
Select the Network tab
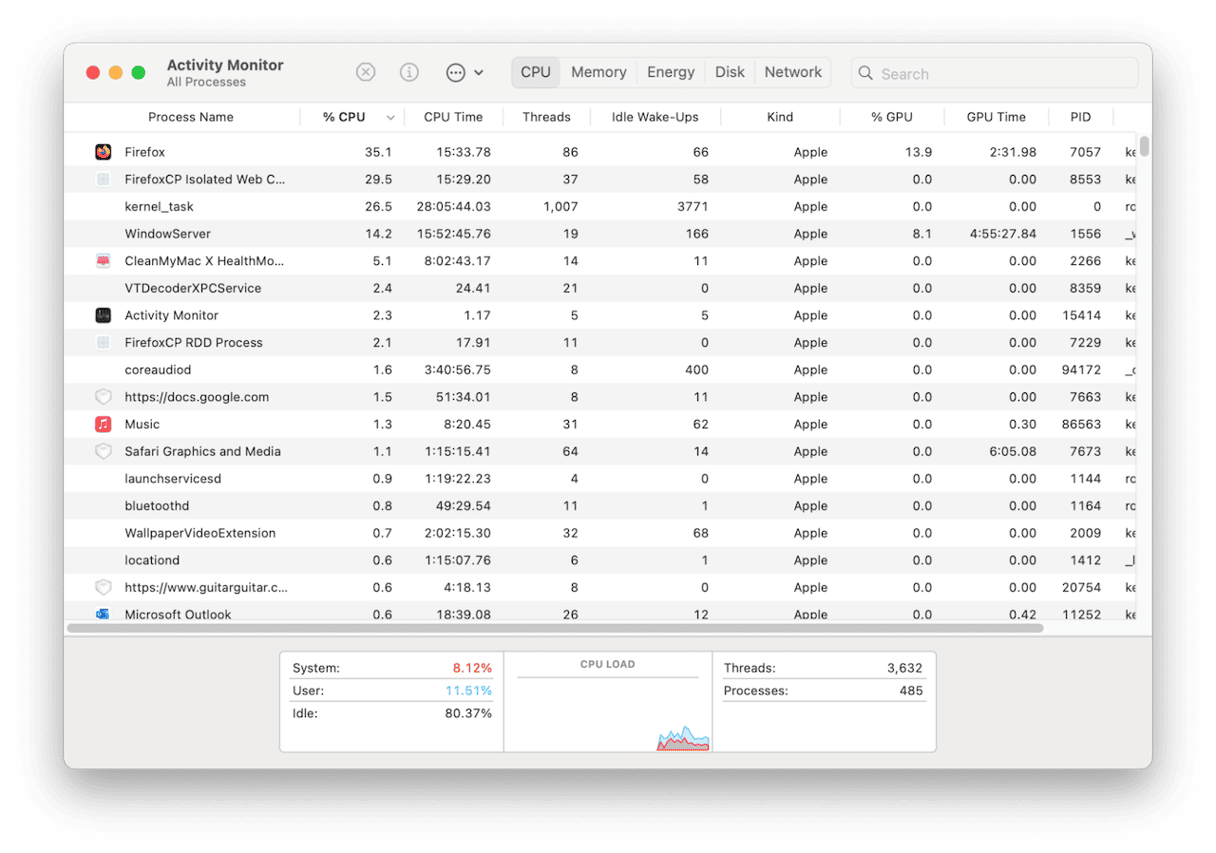click(793, 72)
